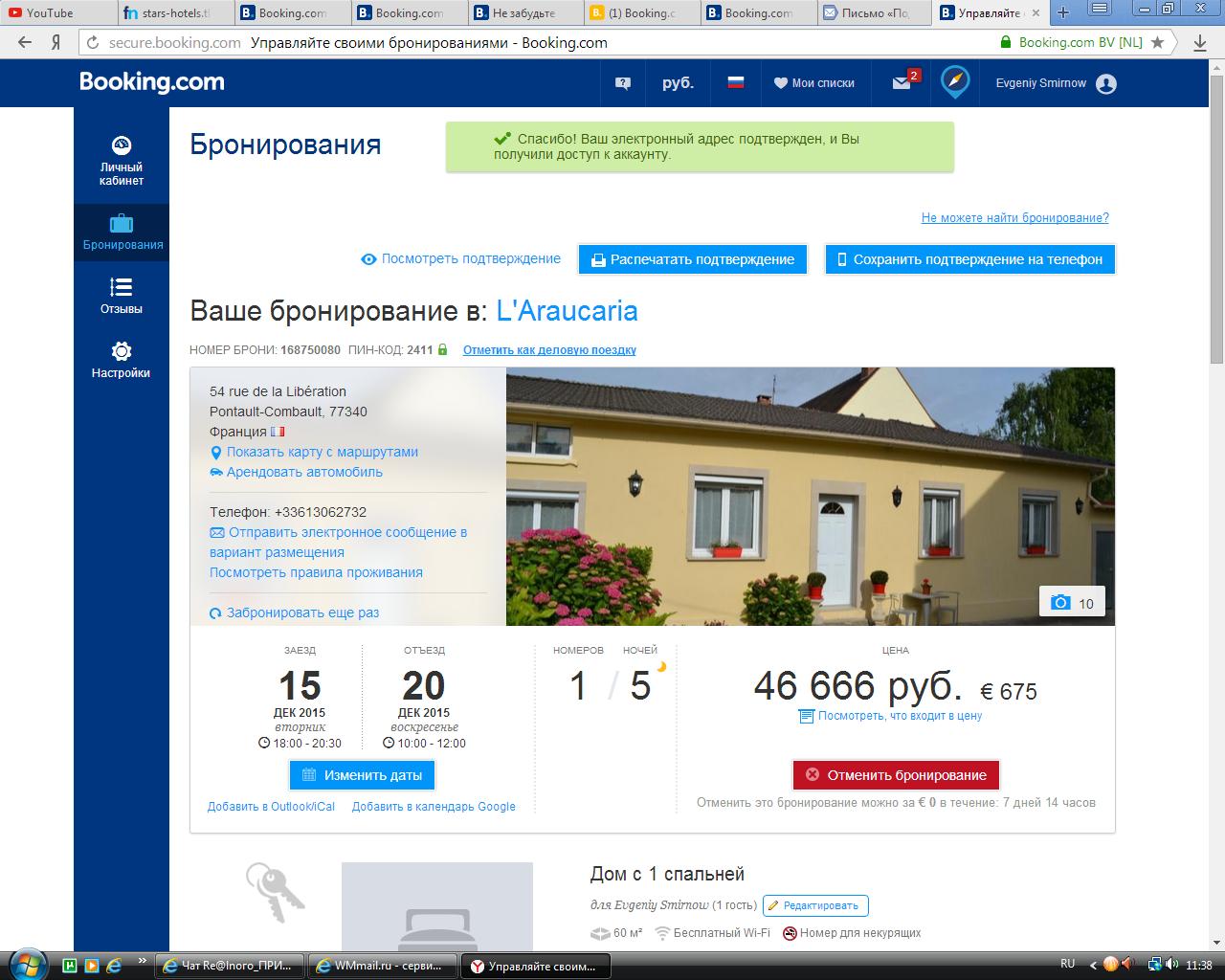1225x980 pixels.
Task: Click Посмотреть, что входит в цену
Action: (900, 716)
